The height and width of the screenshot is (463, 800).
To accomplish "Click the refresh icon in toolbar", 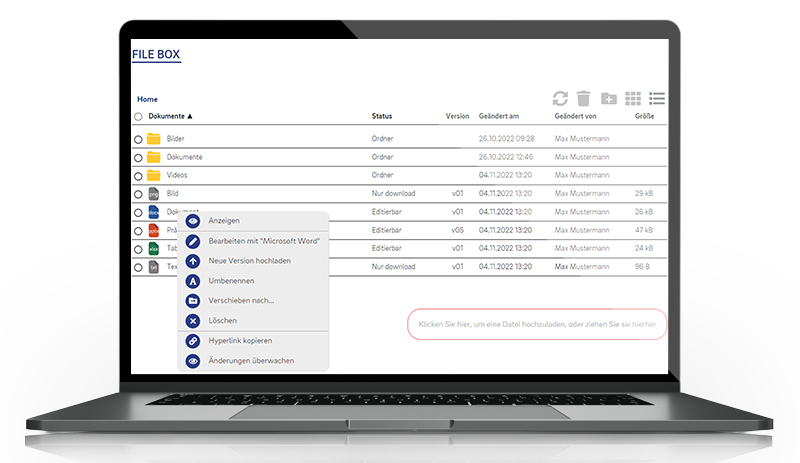I will pos(560,98).
